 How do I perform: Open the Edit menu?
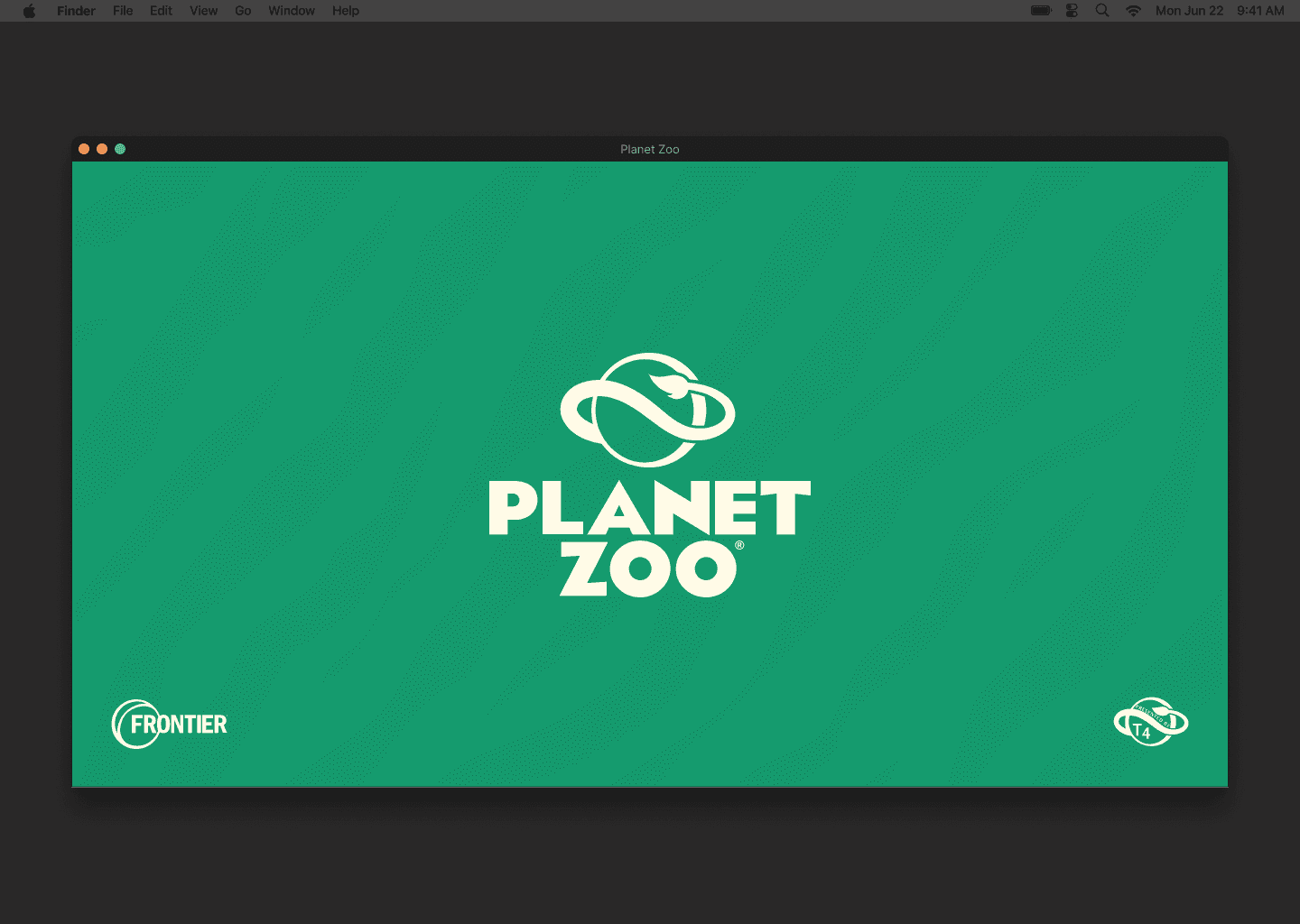[x=161, y=11]
